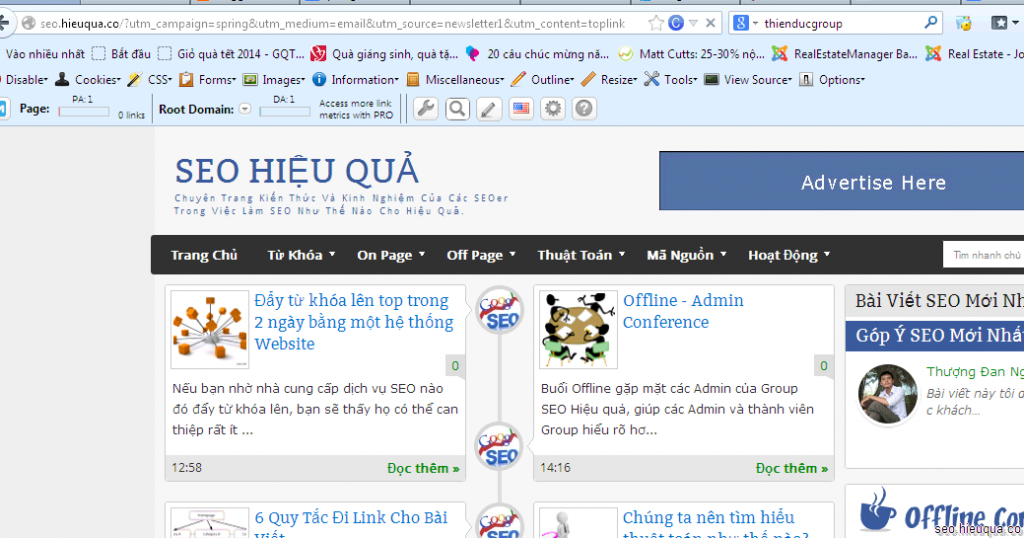This screenshot has height=538, width=1024.
Task: Click the conference table thumbnail
Action: point(579,330)
